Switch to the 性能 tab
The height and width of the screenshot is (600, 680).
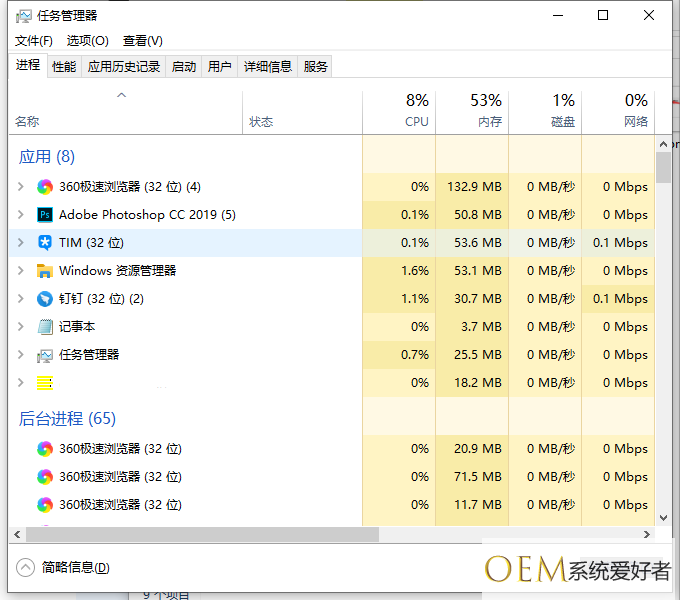[64, 67]
